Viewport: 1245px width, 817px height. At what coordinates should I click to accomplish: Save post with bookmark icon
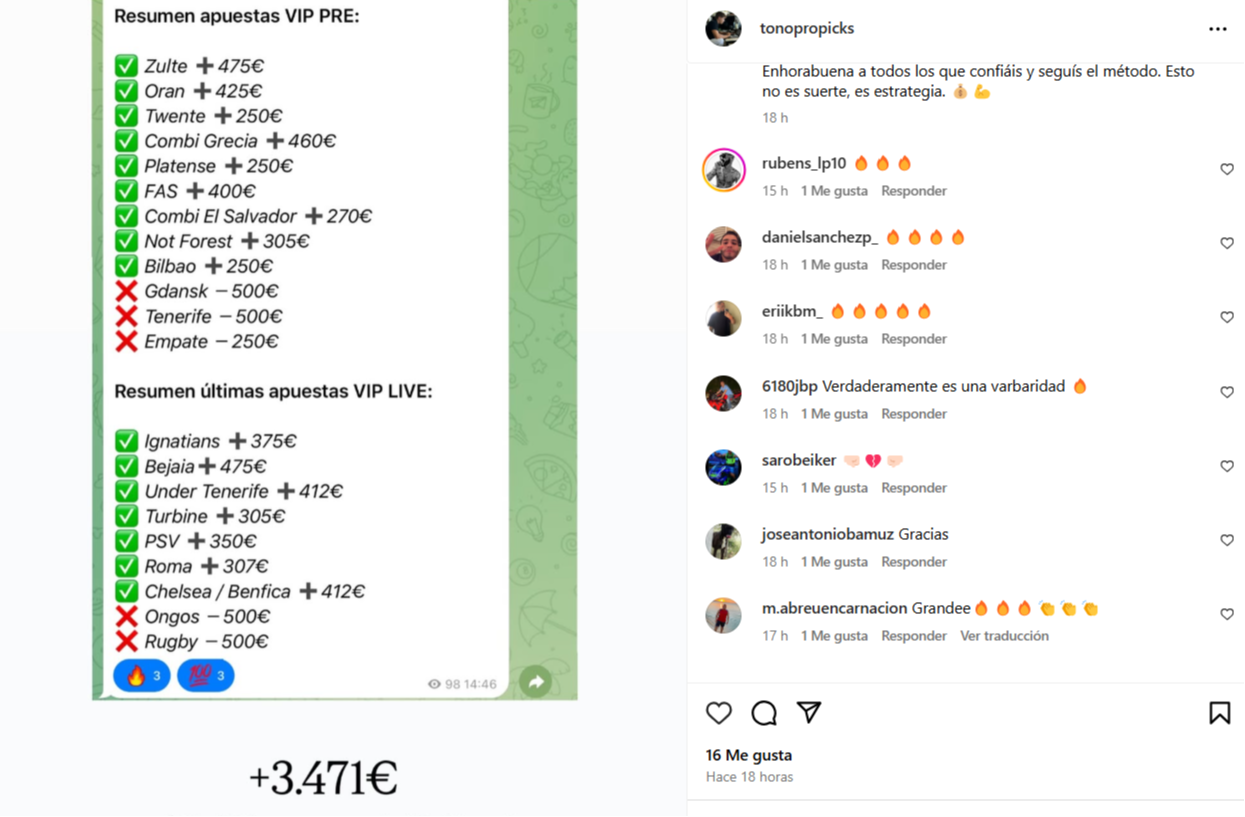pyautogui.click(x=1219, y=713)
